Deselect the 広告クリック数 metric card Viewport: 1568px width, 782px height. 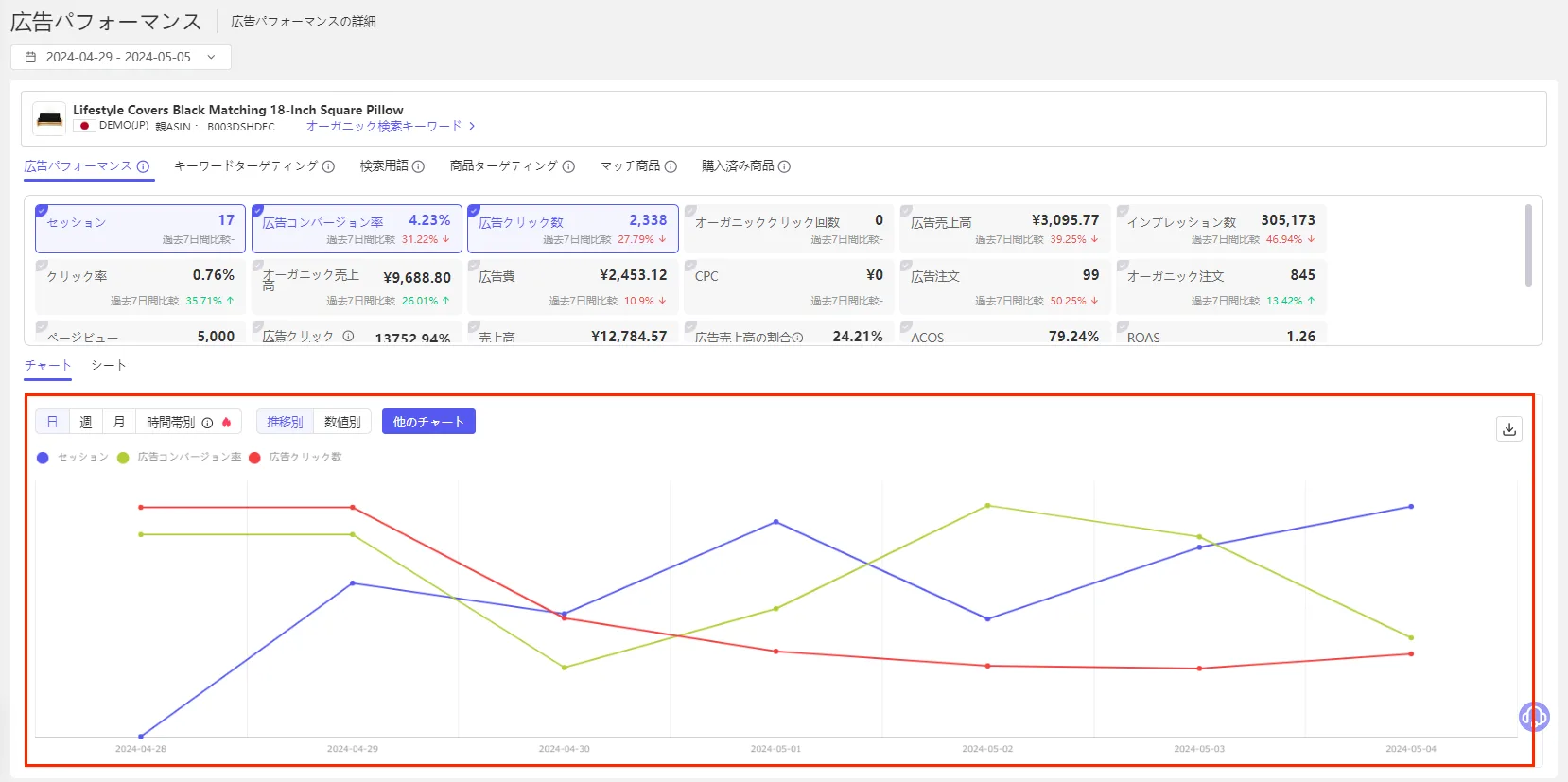tap(573, 229)
